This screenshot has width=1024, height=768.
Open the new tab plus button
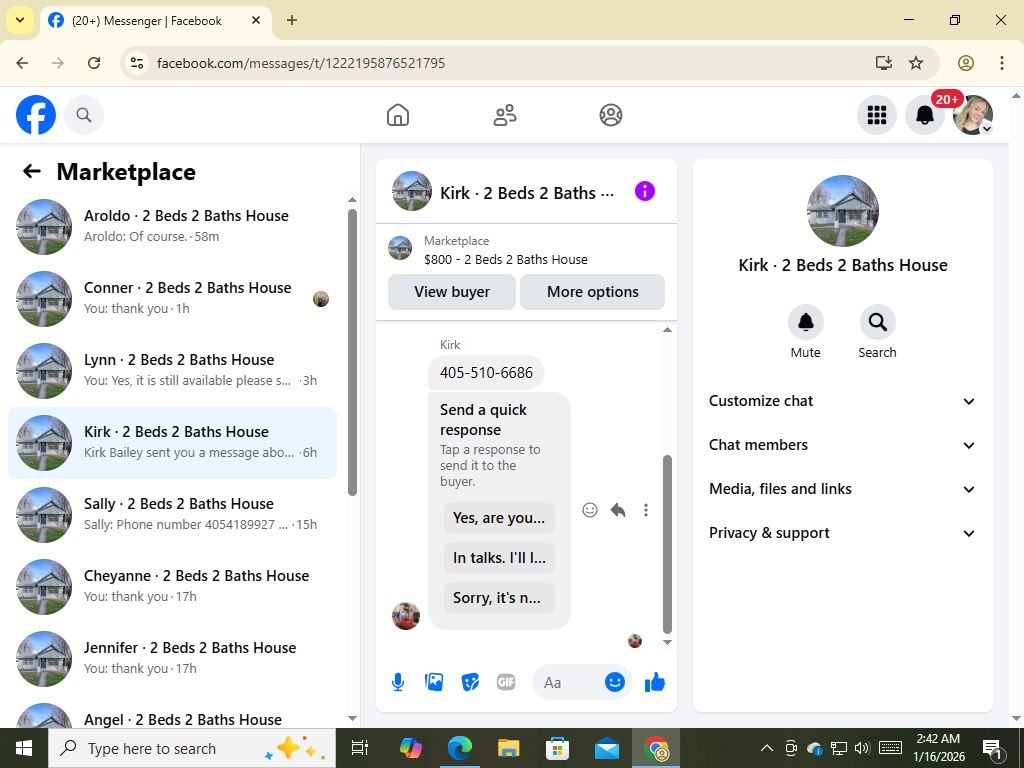292,20
